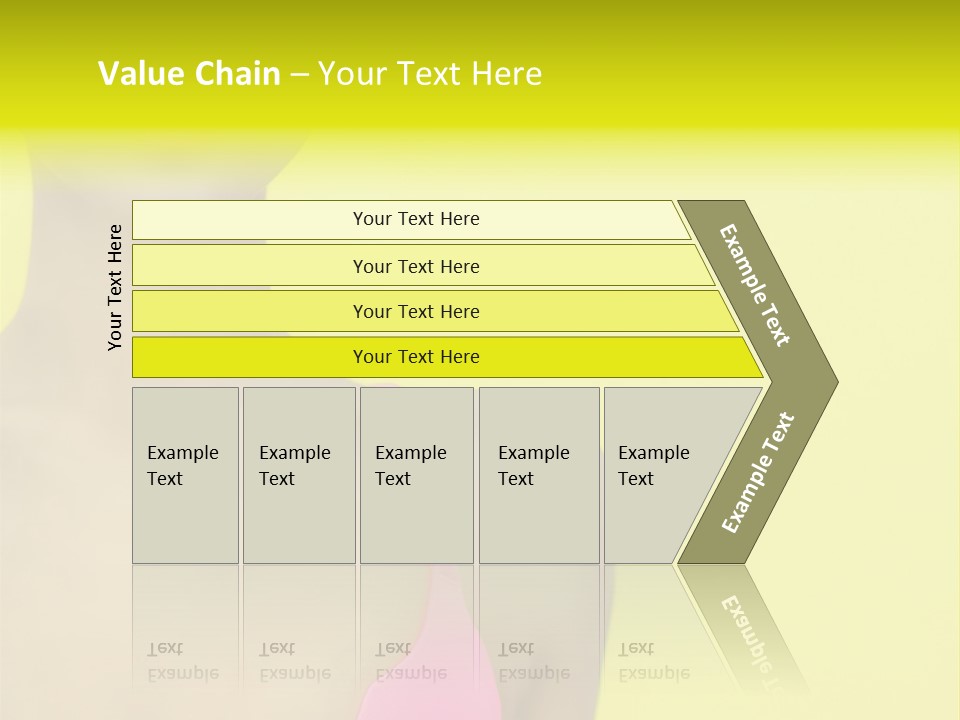Click the bright yellow 'Your Text Here' bar
This screenshot has height=720, width=960.
tap(447, 357)
